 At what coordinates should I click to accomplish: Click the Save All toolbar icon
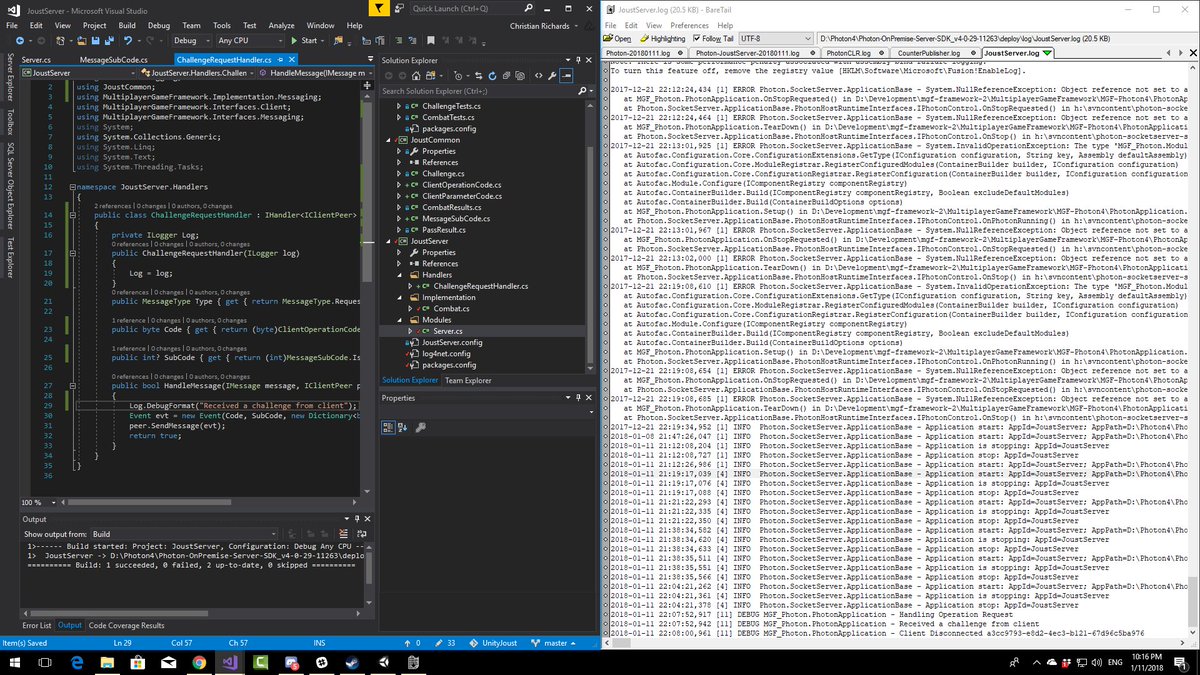(x=107, y=41)
